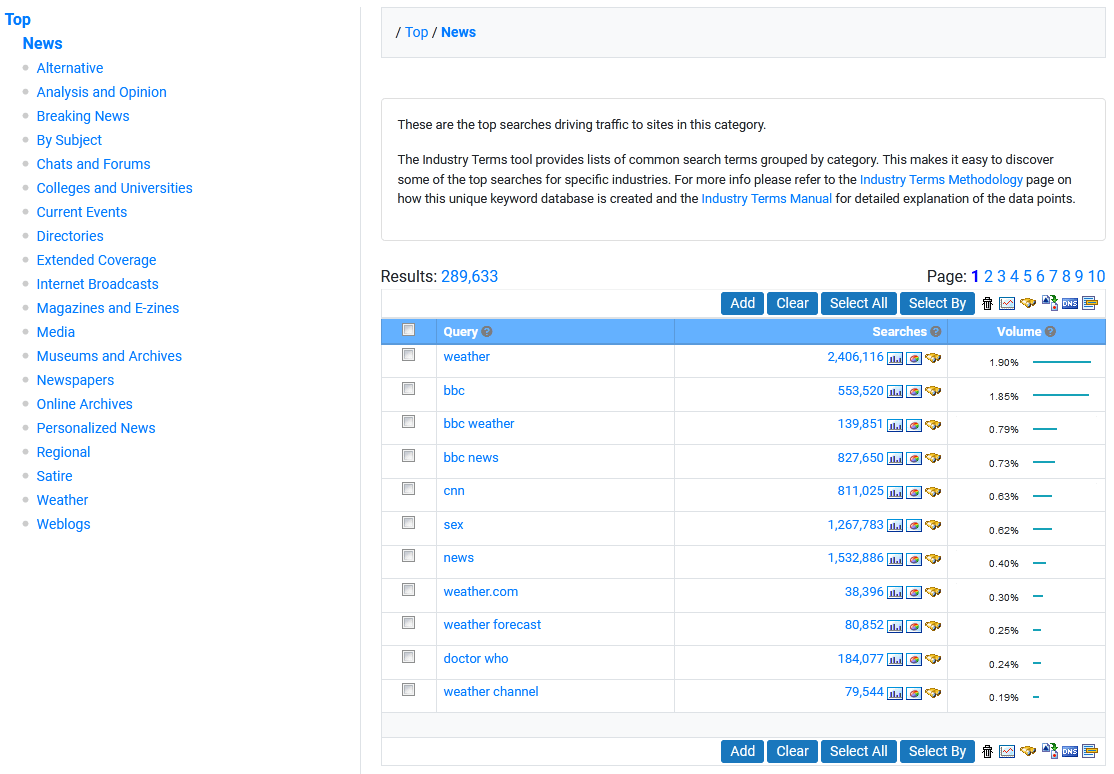Screen dimensions: 1114x774
Task: Check the box for the bbc query
Action: point(409,389)
